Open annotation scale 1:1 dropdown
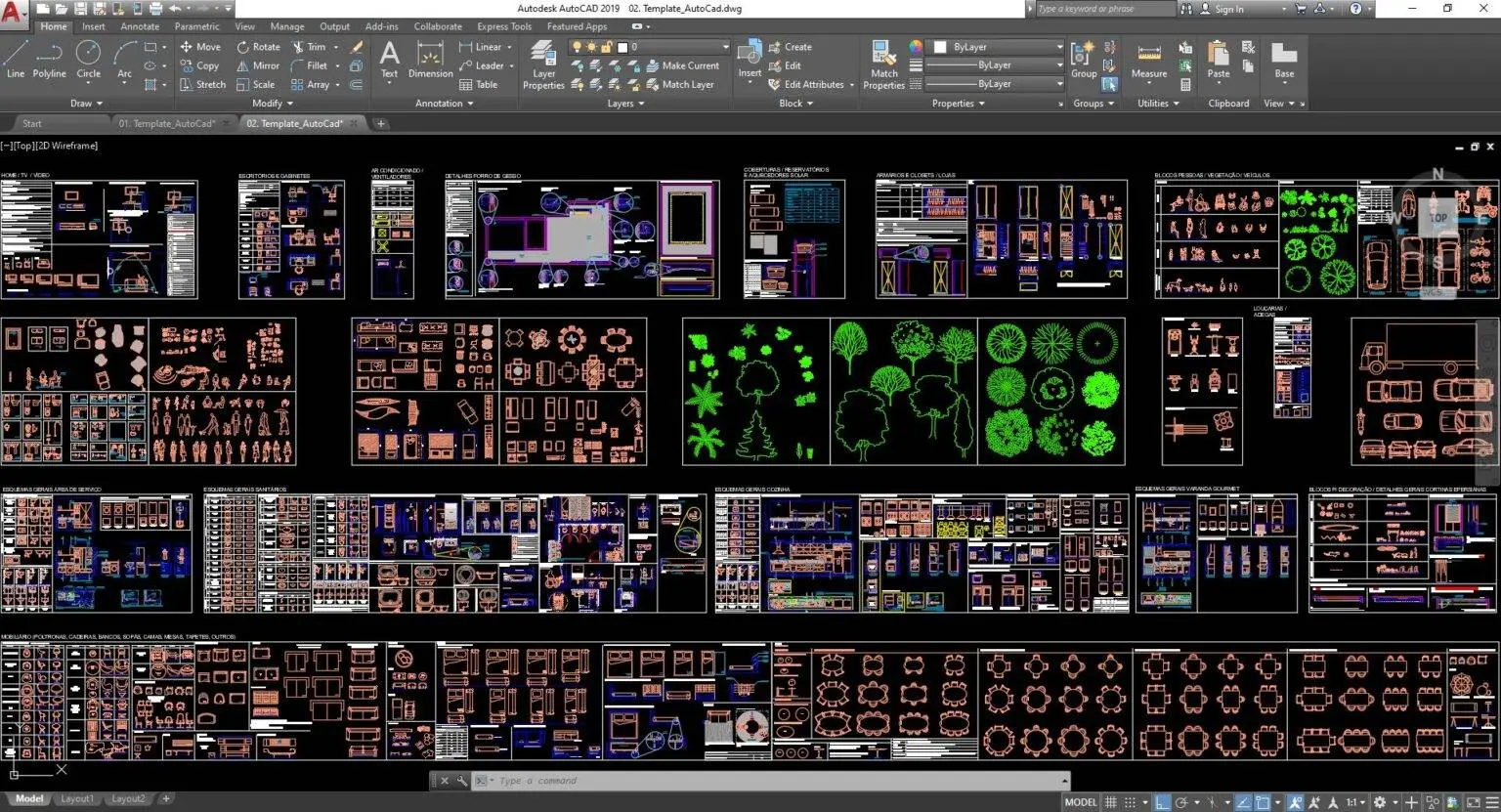The image size is (1501, 812). pos(1355,802)
